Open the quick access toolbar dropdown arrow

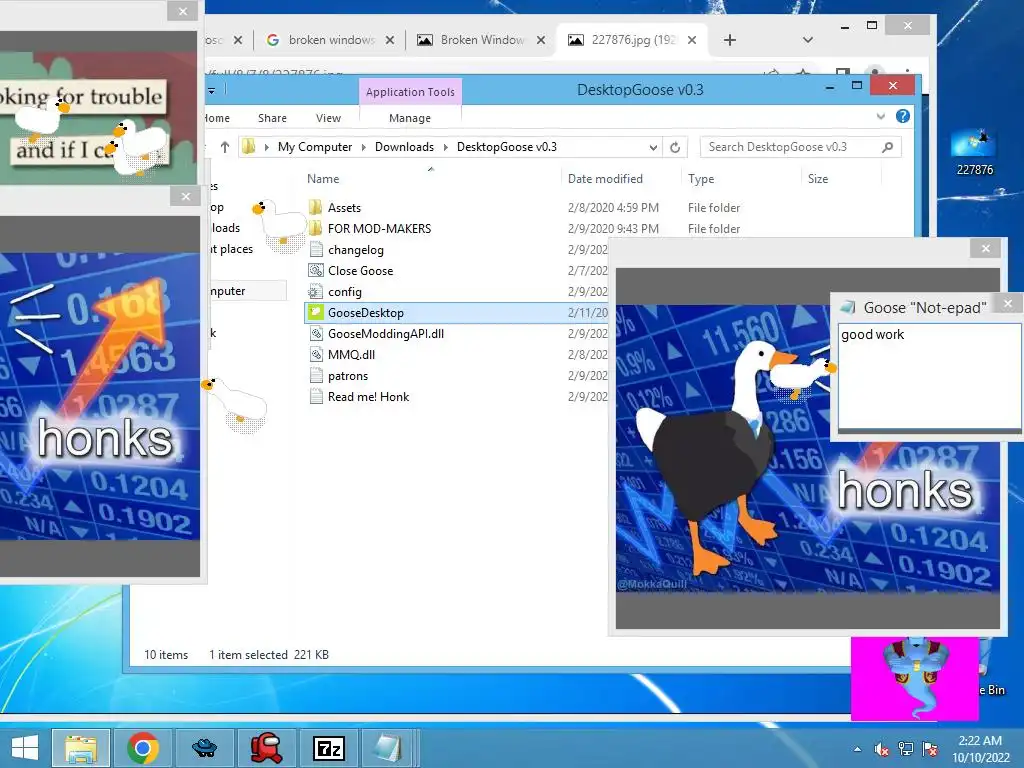212,91
